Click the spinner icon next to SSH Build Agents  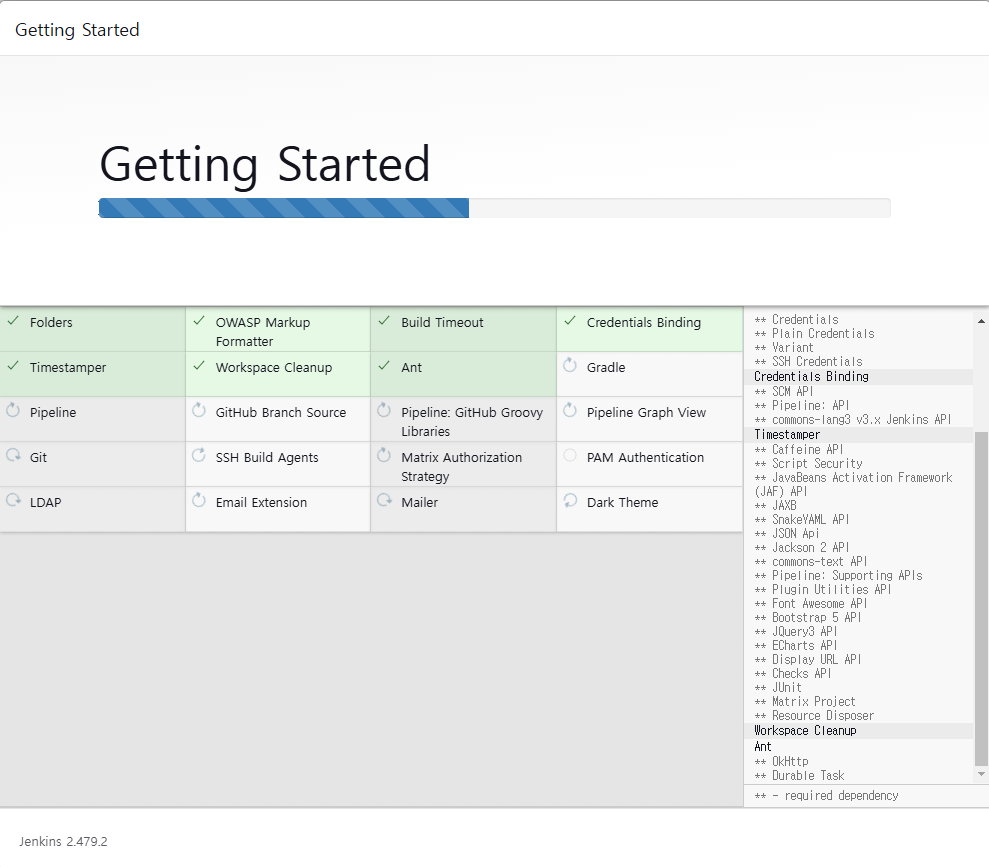click(199, 455)
